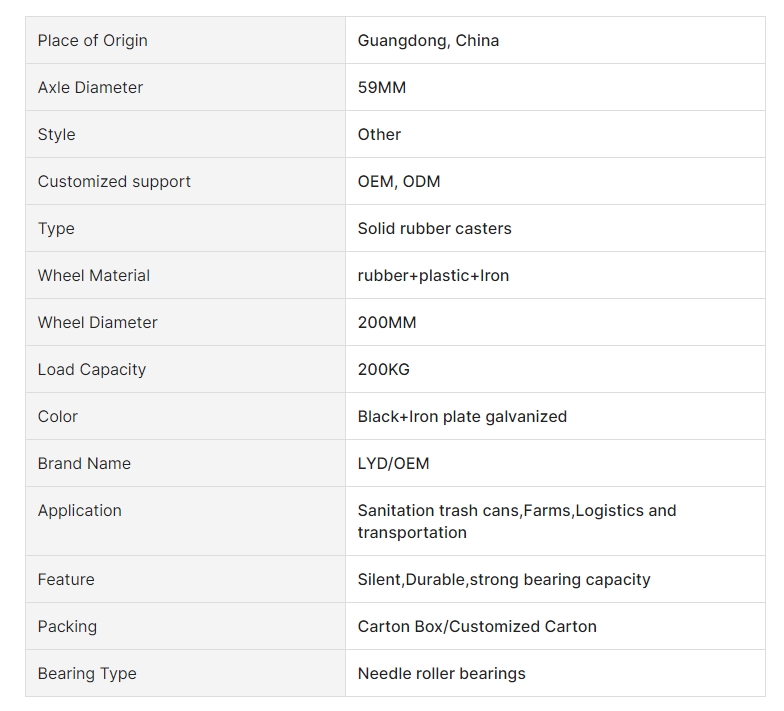
Task: Click the LYD/OEM brand value
Action: coord(394,464)
